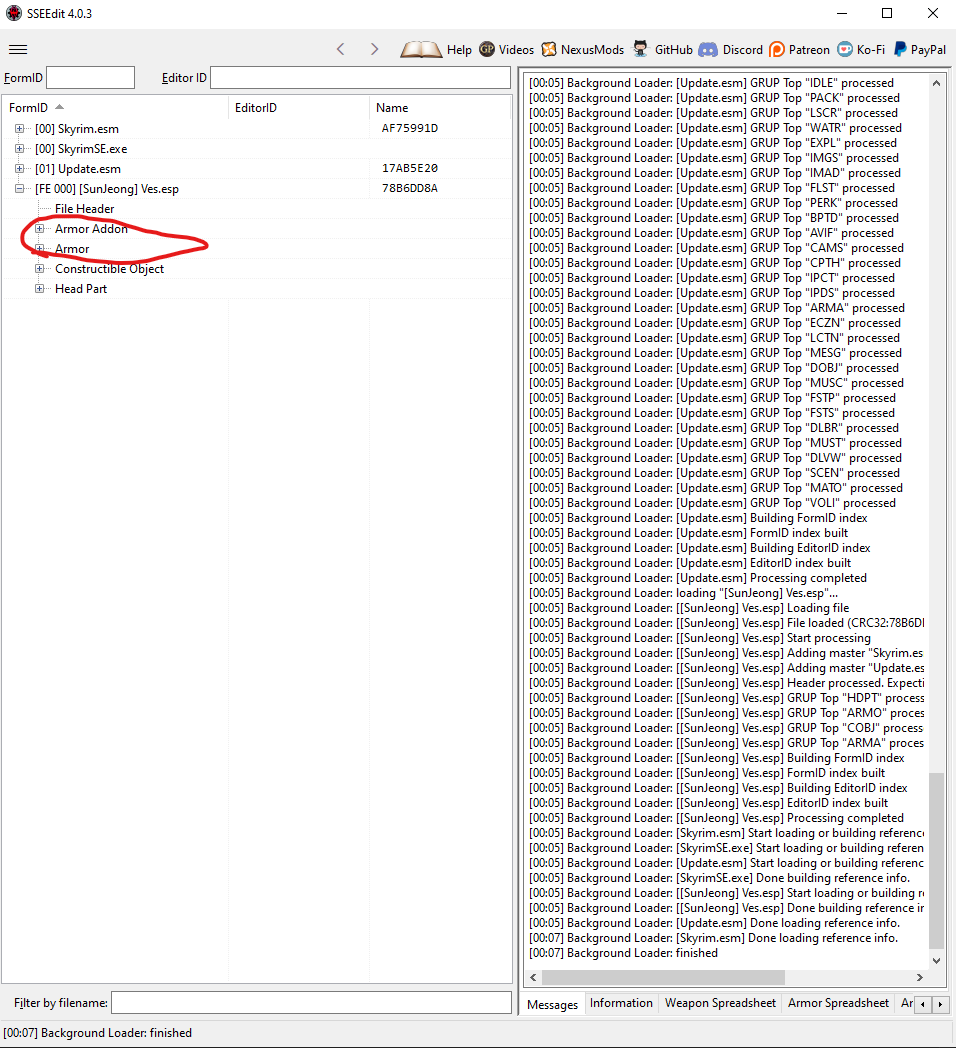Screen dimensions: 956x1048
Task: Click the NexusMods icon
Action: (549, 49)
